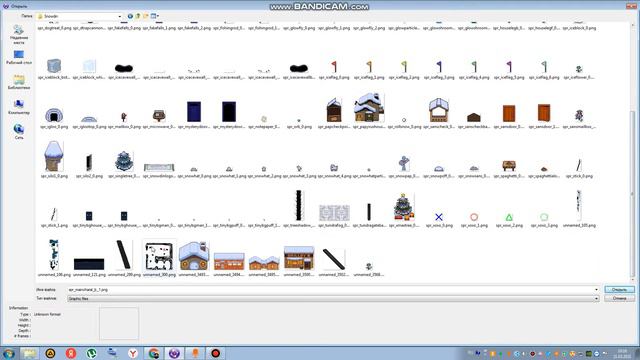The width and height of the screenshot is (640, 360).
Task: Go to Desktop in left sidebar
Action: tap(19, 58)
